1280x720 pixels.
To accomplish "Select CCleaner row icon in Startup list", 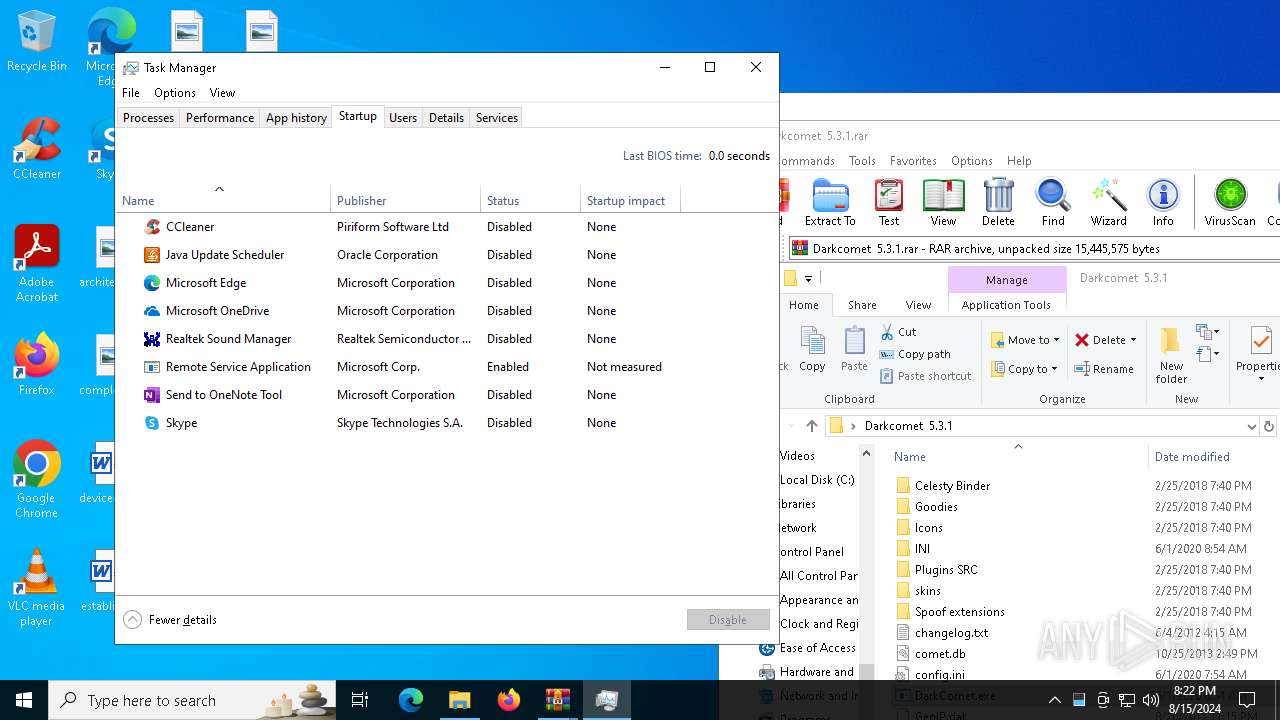I will pyautogui.click(x=152, y=227).
